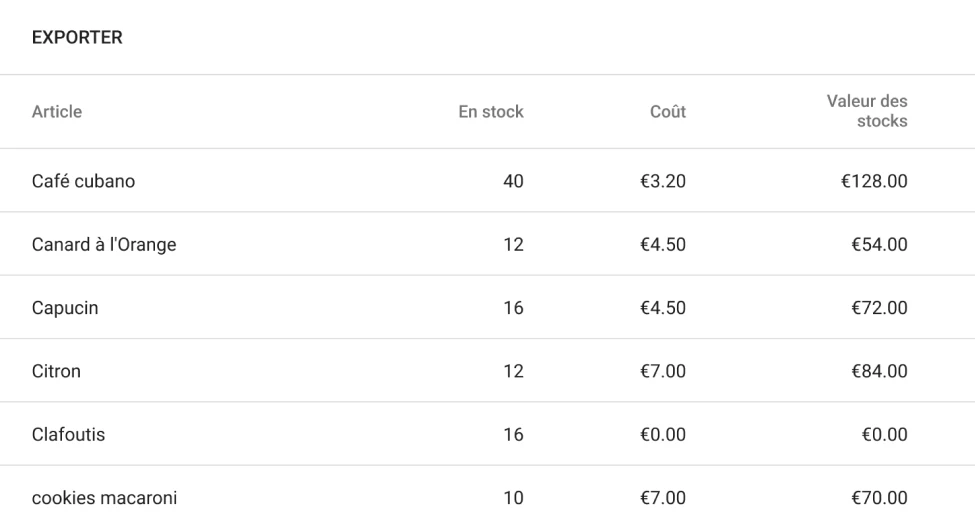This screenshot has width=975, height=525.
Task: Click the €54.00 stock value
Action: click(x=879, y=244)
